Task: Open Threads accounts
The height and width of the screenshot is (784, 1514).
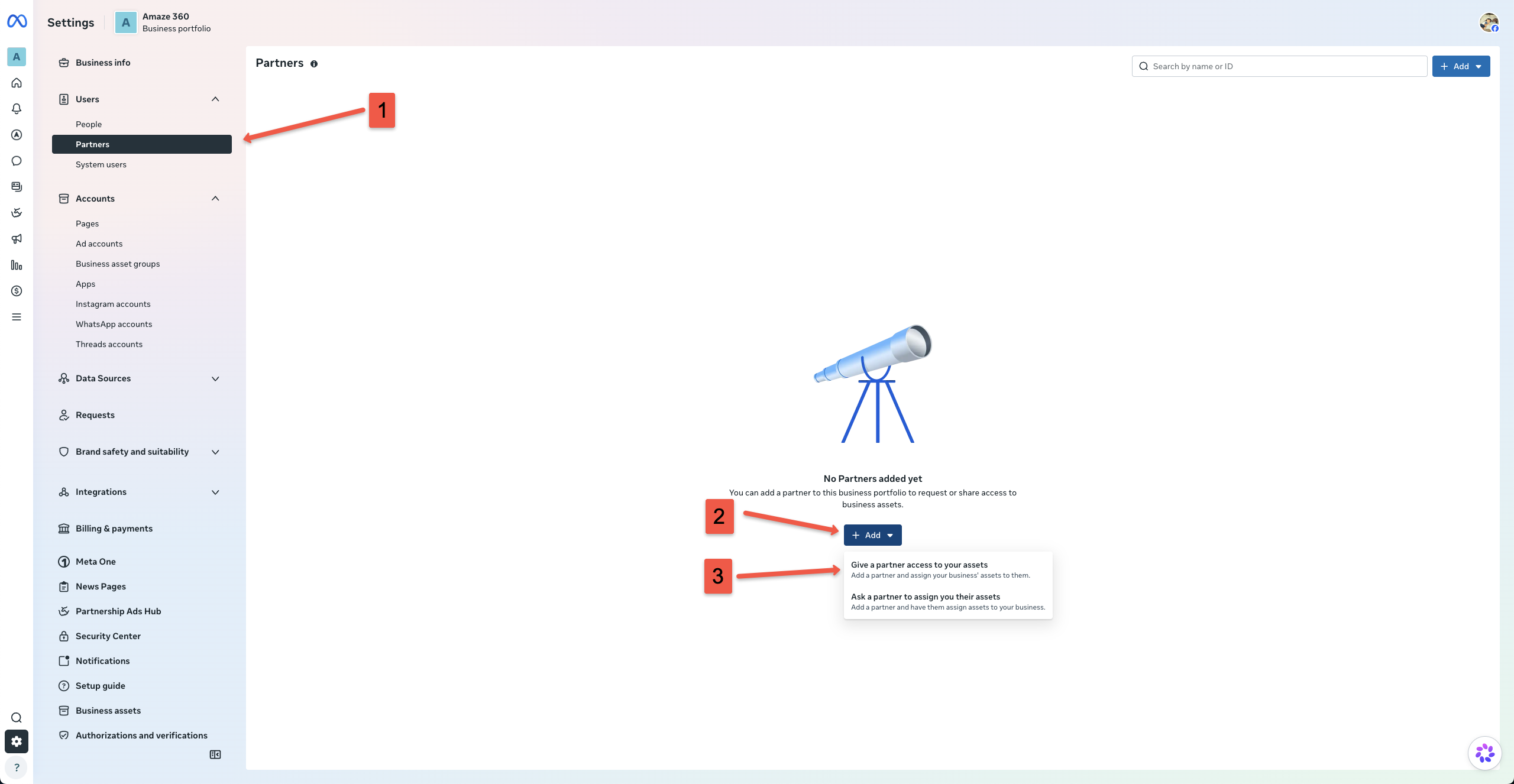Action: point(142,344)
